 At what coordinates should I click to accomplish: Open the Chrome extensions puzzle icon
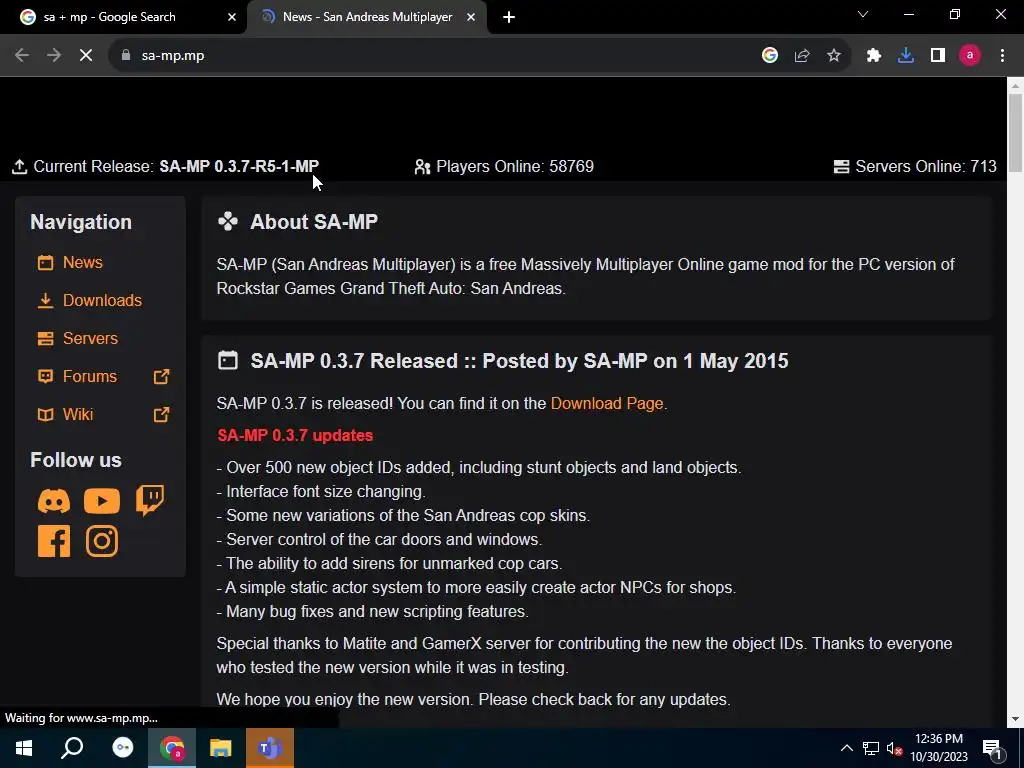pos(874,56)
